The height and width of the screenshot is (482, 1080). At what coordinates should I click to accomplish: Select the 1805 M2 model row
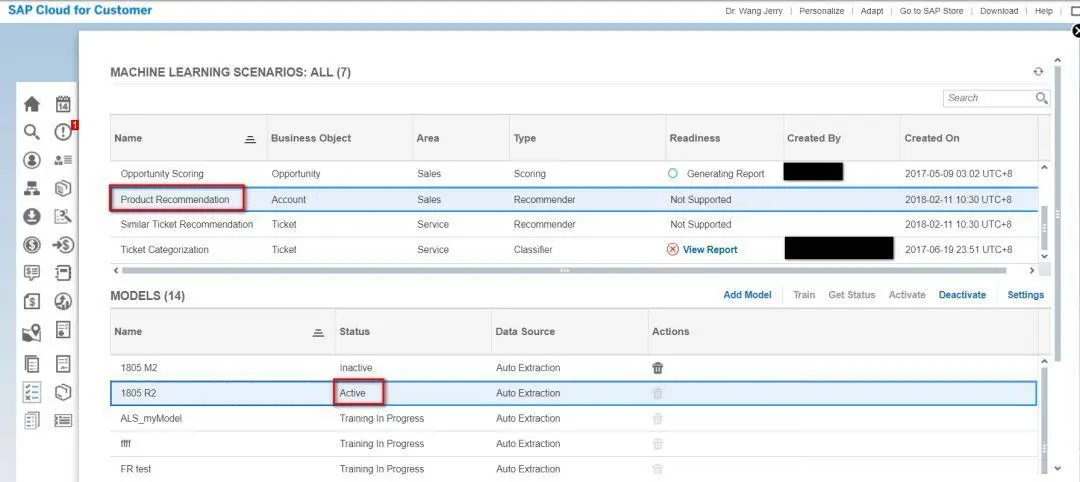pyautogui.click(x=574, y=368)
